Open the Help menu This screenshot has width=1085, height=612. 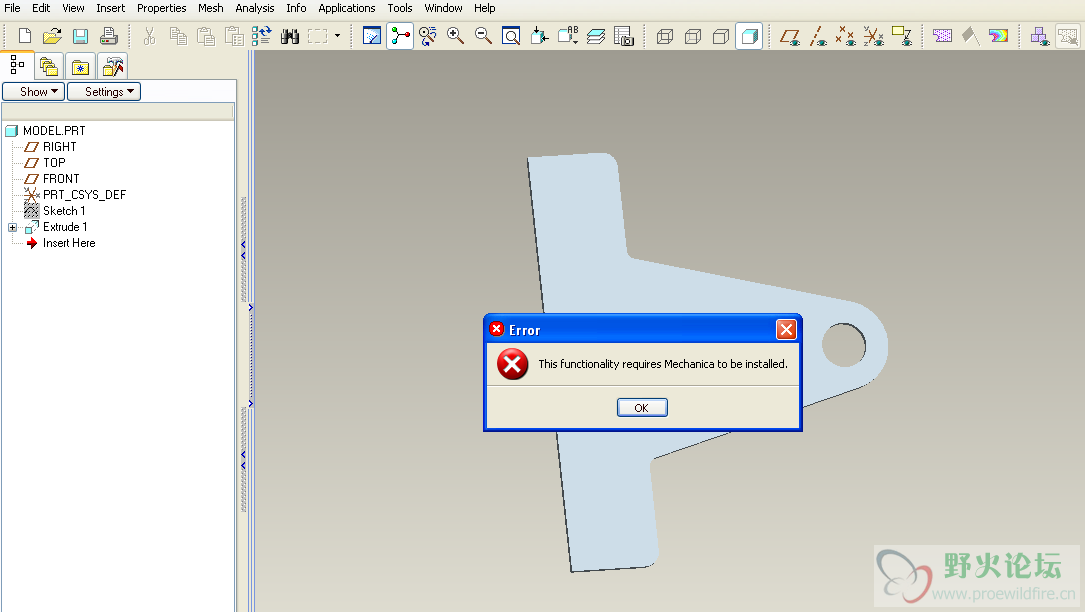[484, 8]
